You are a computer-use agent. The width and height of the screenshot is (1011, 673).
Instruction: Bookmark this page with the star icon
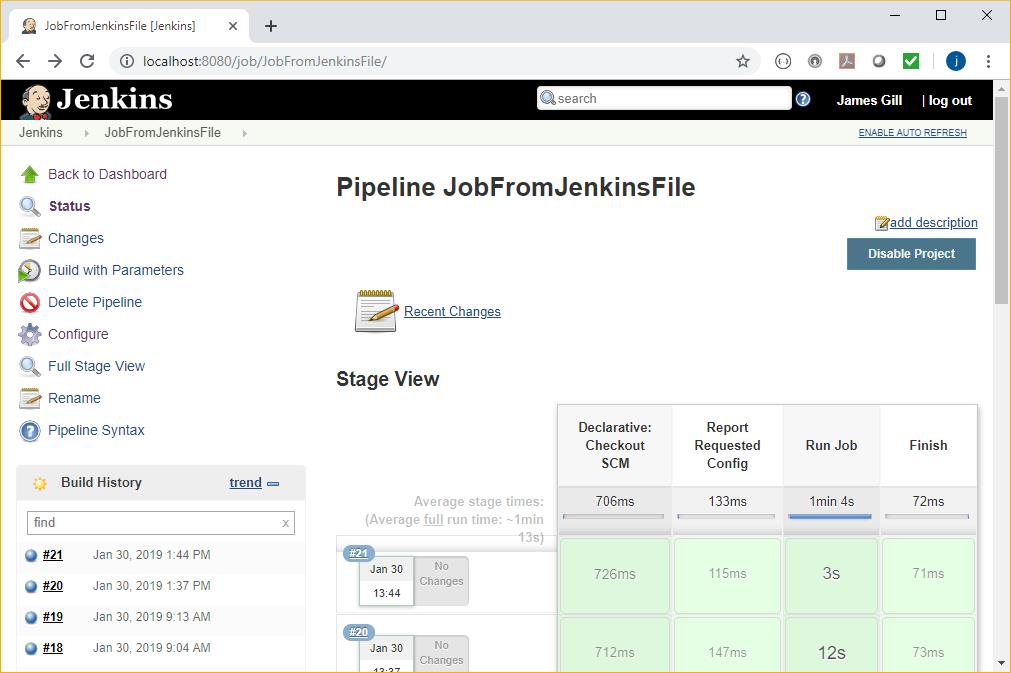(x=743, y=61)
